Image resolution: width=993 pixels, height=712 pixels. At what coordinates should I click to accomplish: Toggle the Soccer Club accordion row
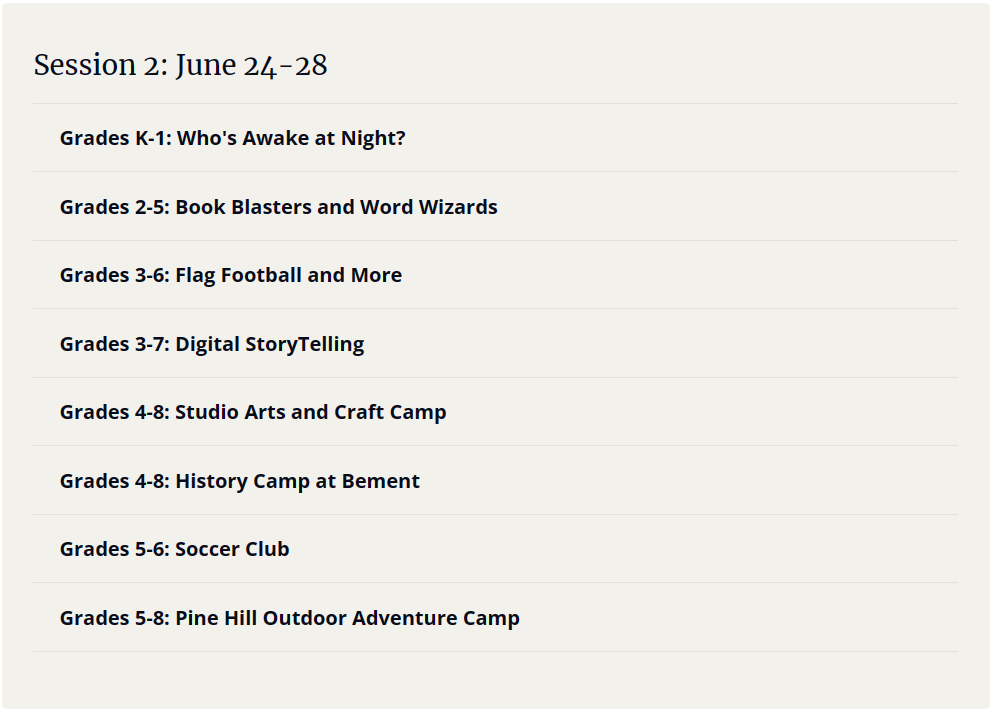point(495,549)
